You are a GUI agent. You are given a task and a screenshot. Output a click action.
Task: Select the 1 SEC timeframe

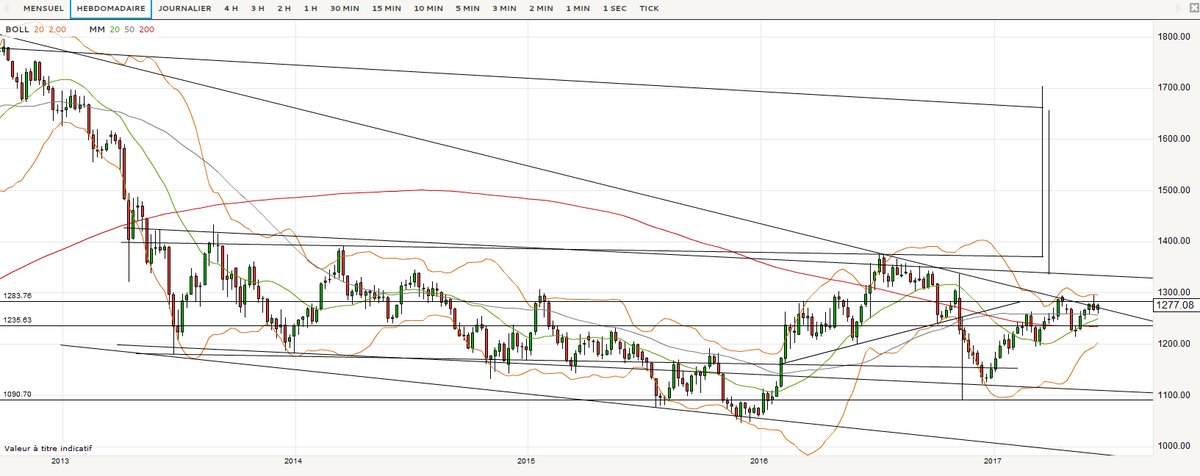pyautogui.click(x=614, y=8)
